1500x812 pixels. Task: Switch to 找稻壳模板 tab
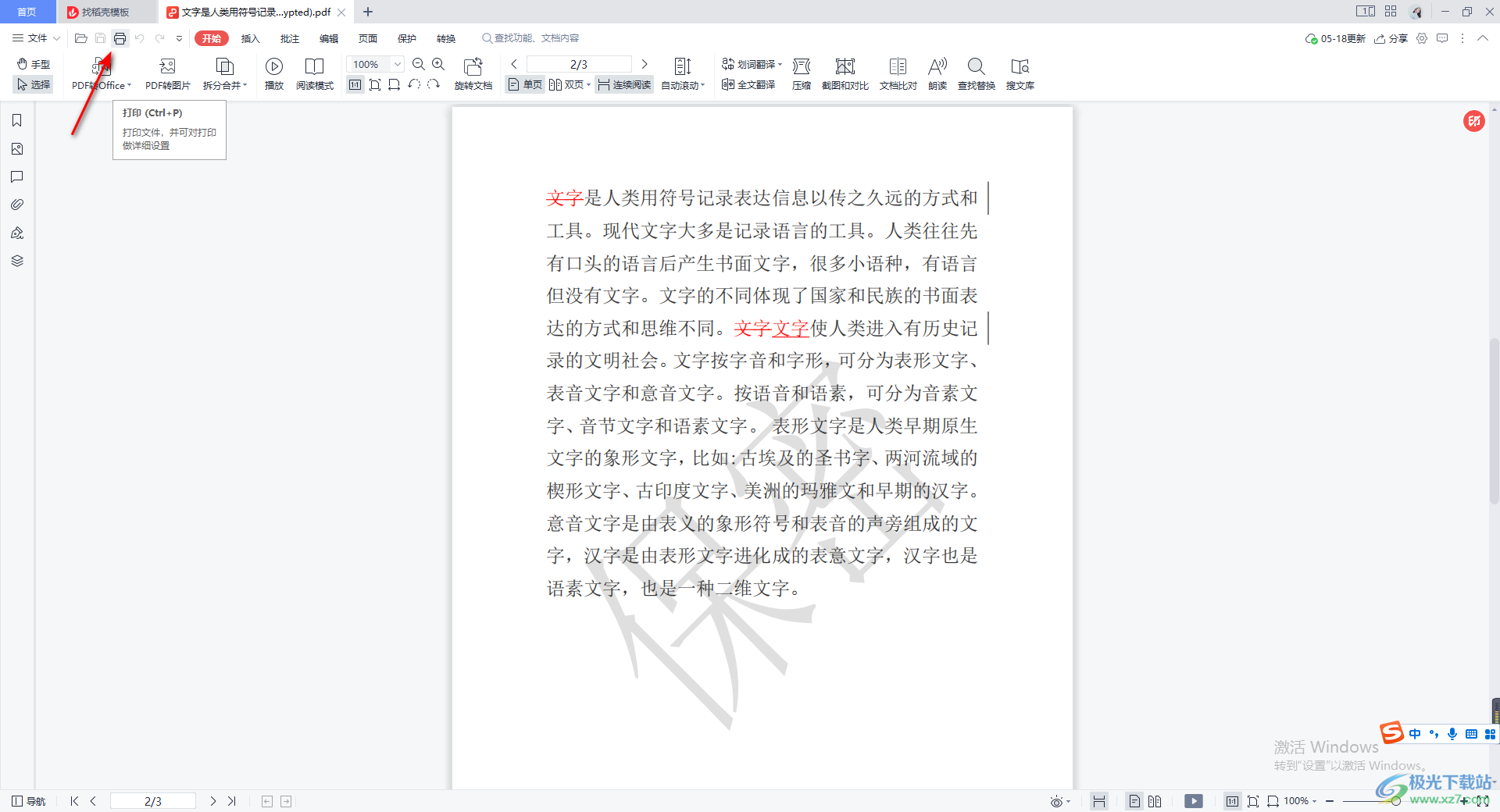(106, 12)
